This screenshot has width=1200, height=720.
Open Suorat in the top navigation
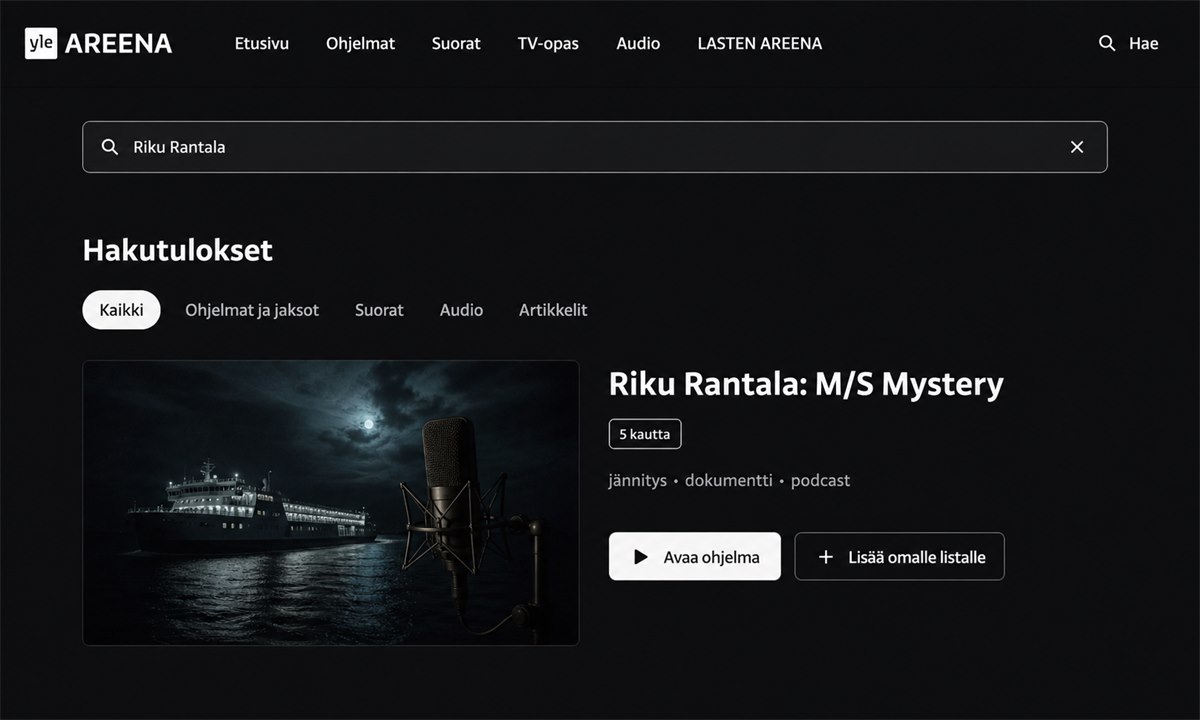456,43
